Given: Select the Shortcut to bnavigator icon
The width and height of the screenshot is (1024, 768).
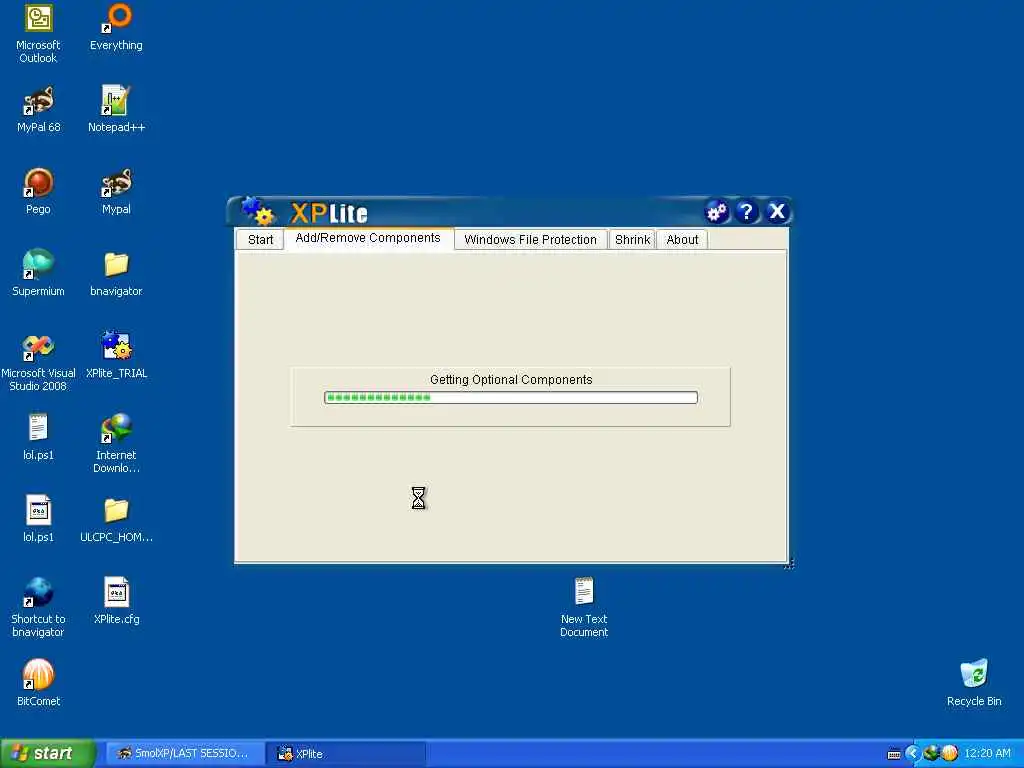Looking at the screenshot, I should tap(38, 608).
